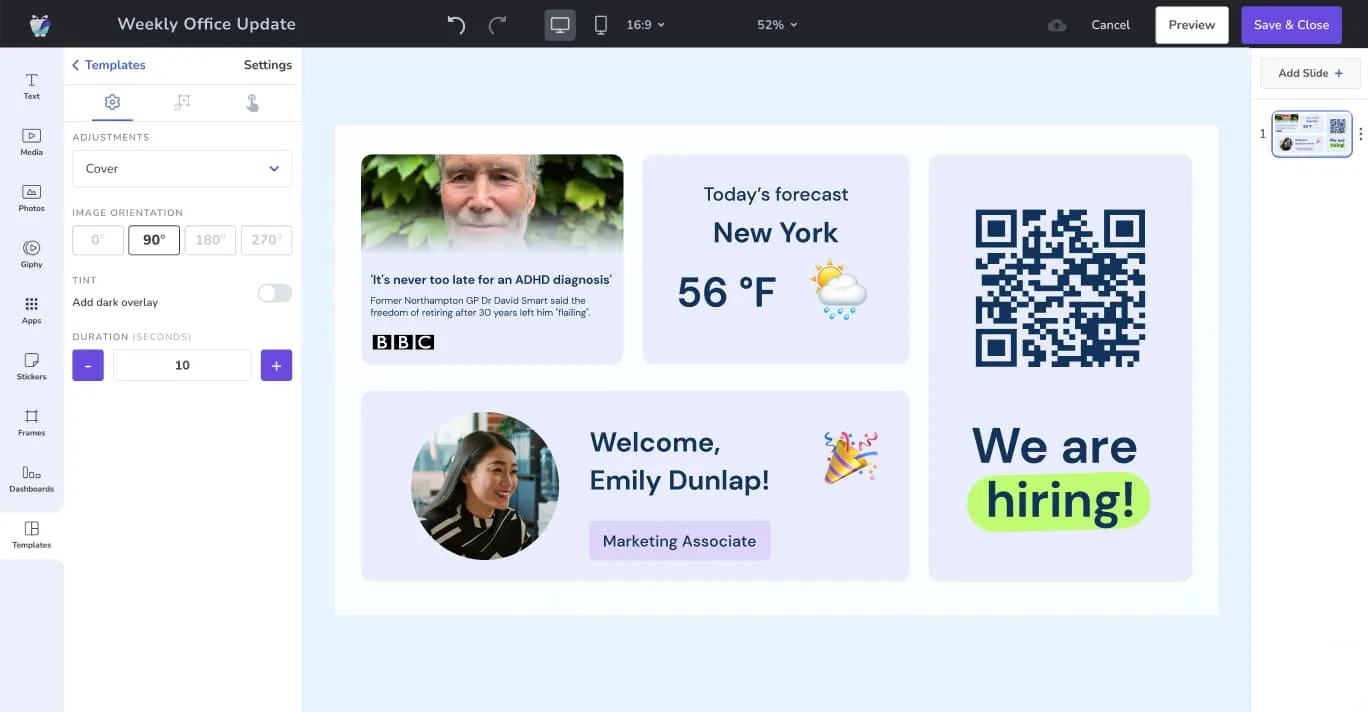Select the 0° image orientation option
This screenshot has width=1368, height=712.
(x=98, y=240)
